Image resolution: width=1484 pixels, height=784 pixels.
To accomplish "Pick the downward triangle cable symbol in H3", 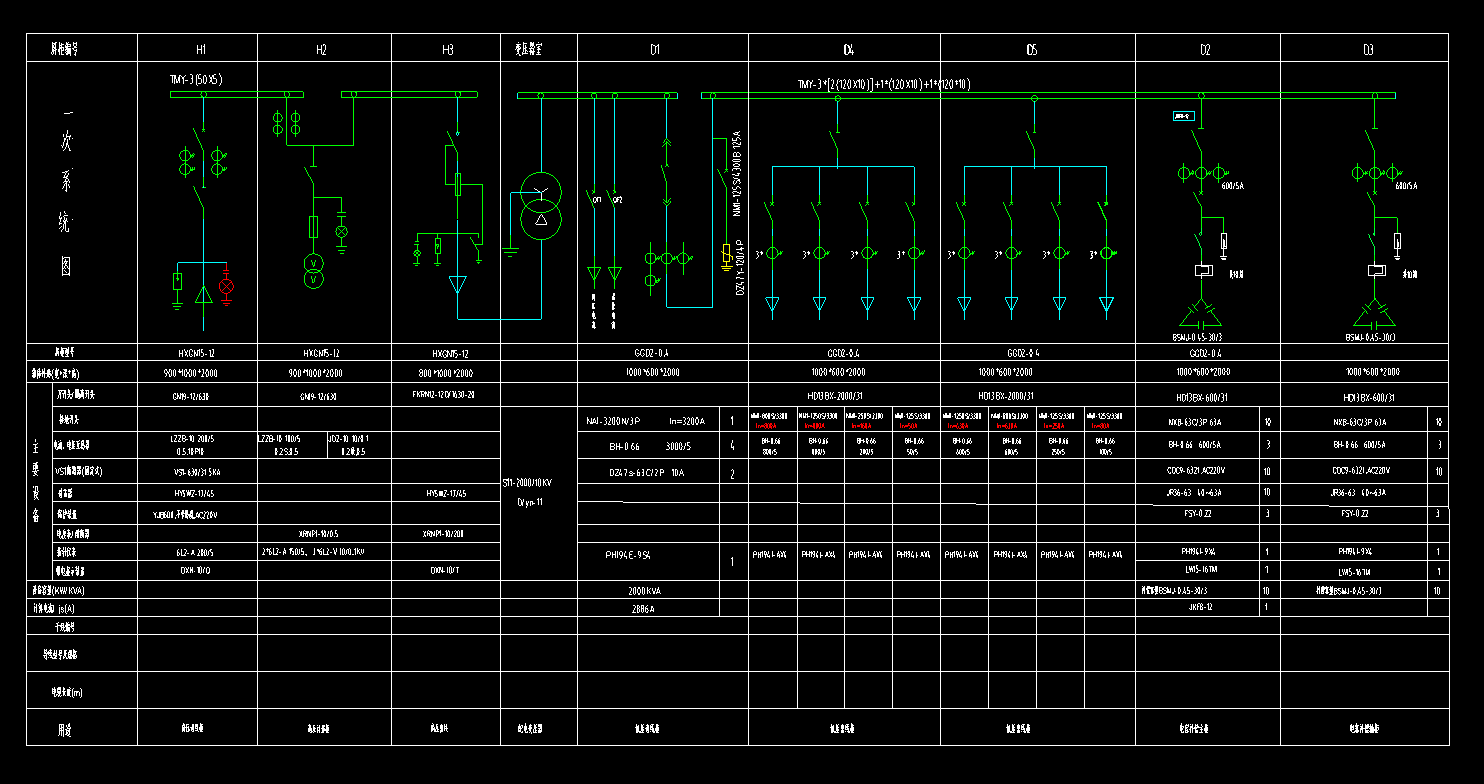I will coord(458,285).
